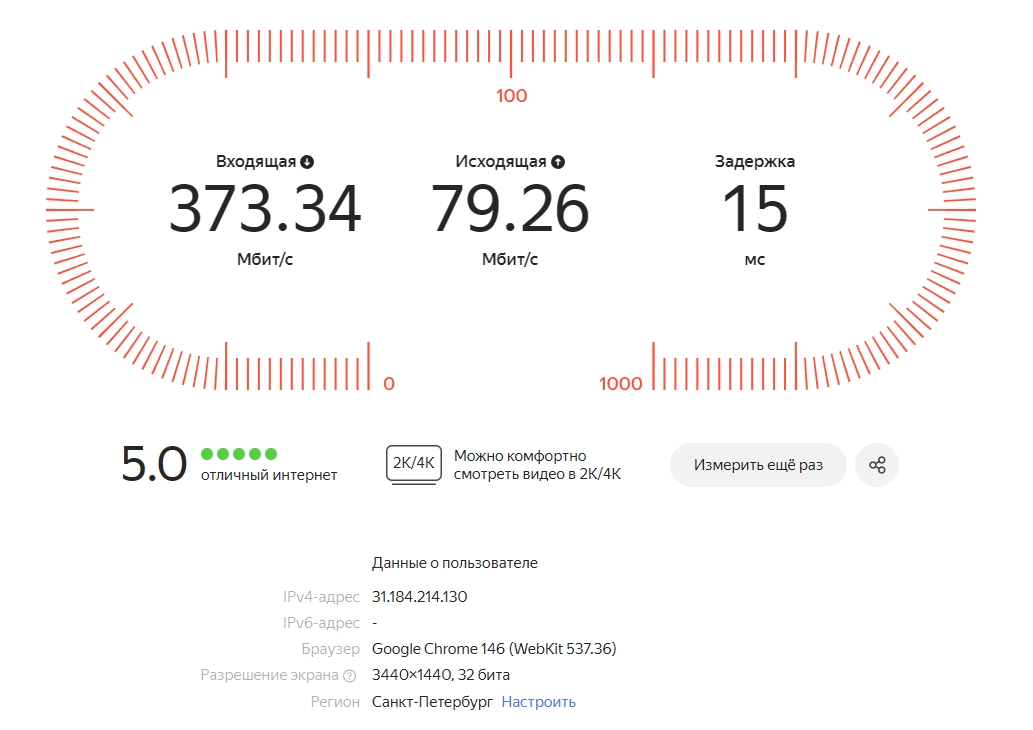This screenshot has width=1033, height=730.
Task: Click the 373.34 download speed value
Action: click(265, 210)
